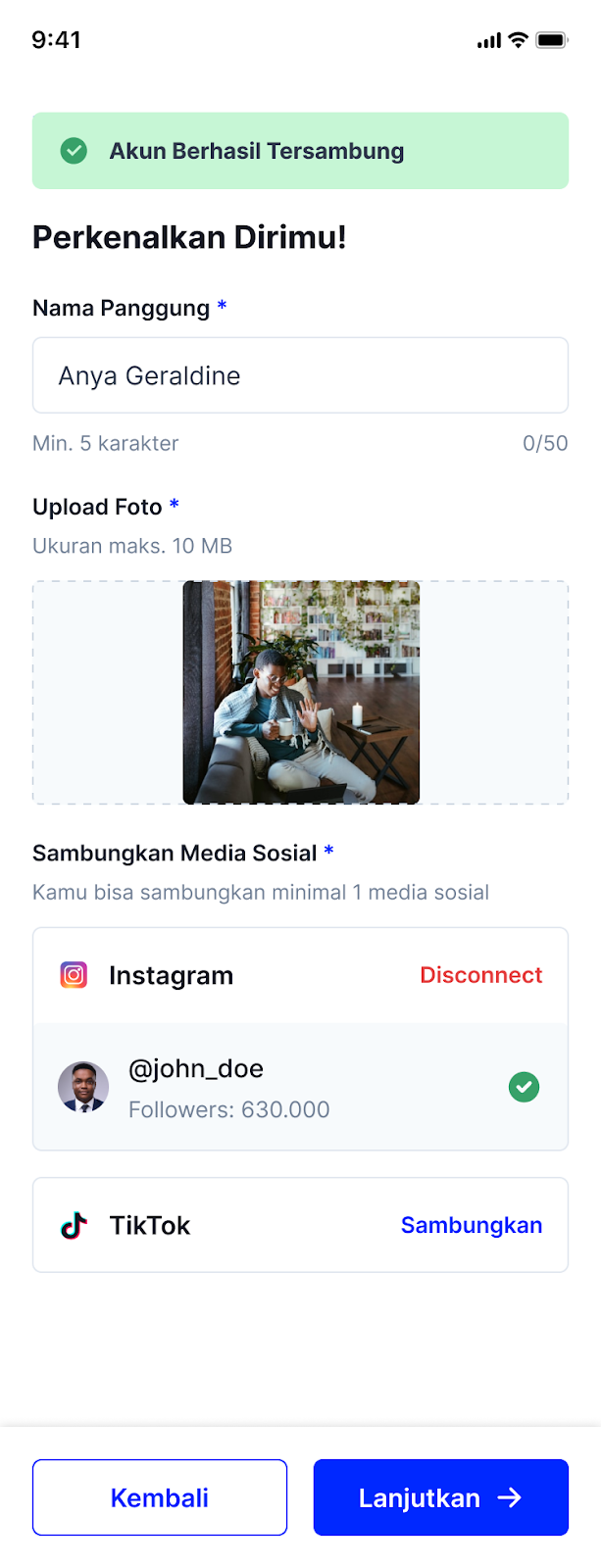Tap the john_doe profile avatar
This screenshot has width=601, height=1568.
coord(83,1087)
